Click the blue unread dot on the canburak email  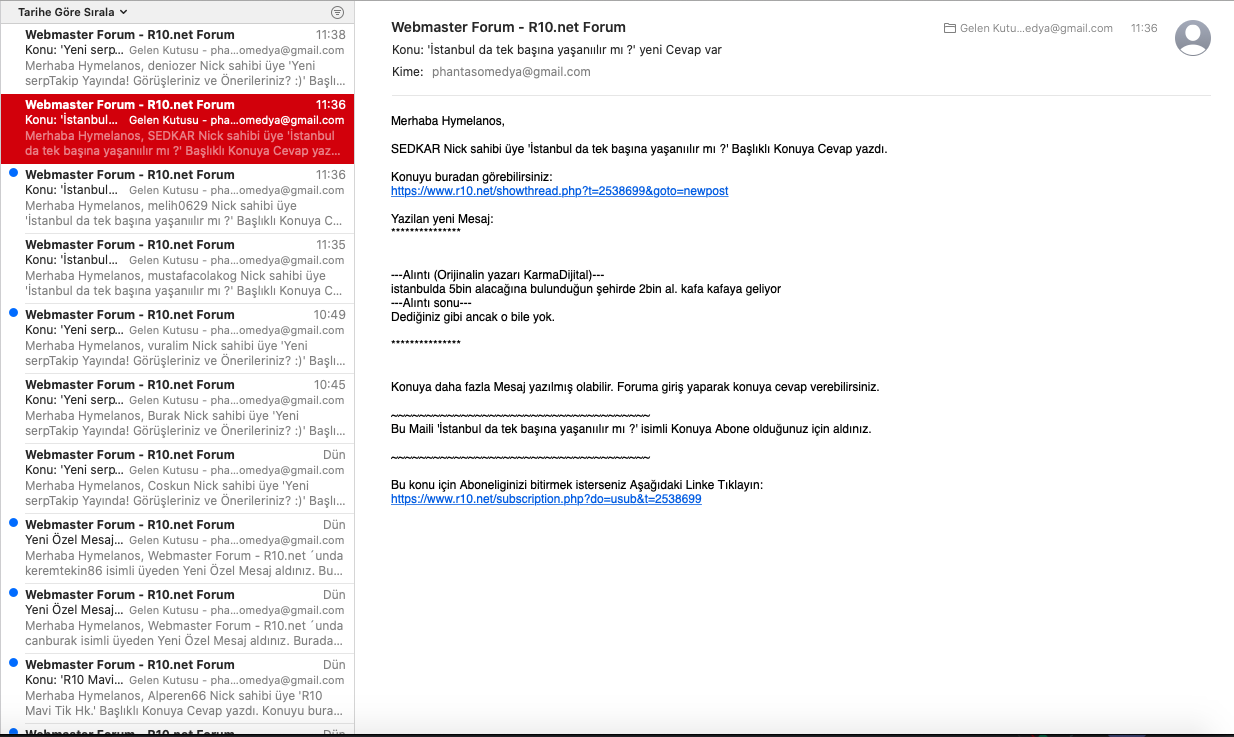(x=12, y=593)
